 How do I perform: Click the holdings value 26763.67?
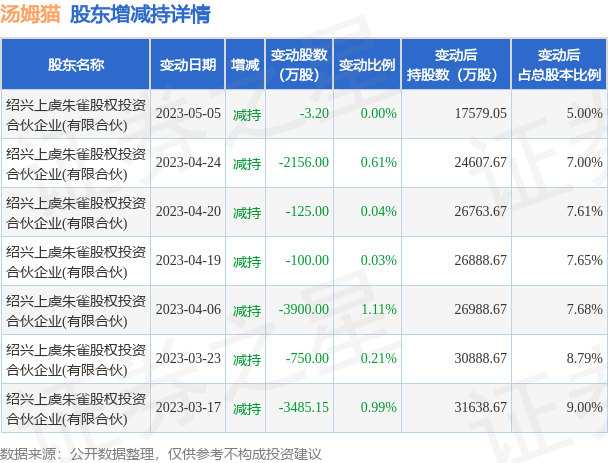tap(480, 212)
